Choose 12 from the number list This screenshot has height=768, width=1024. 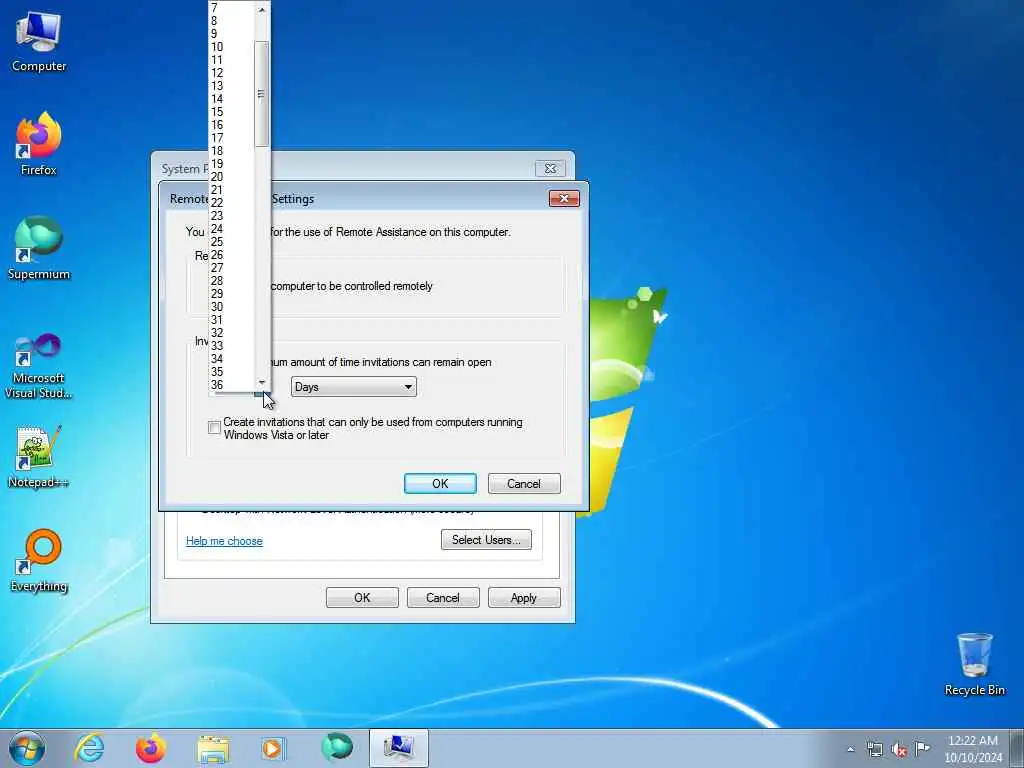point(231,73)
